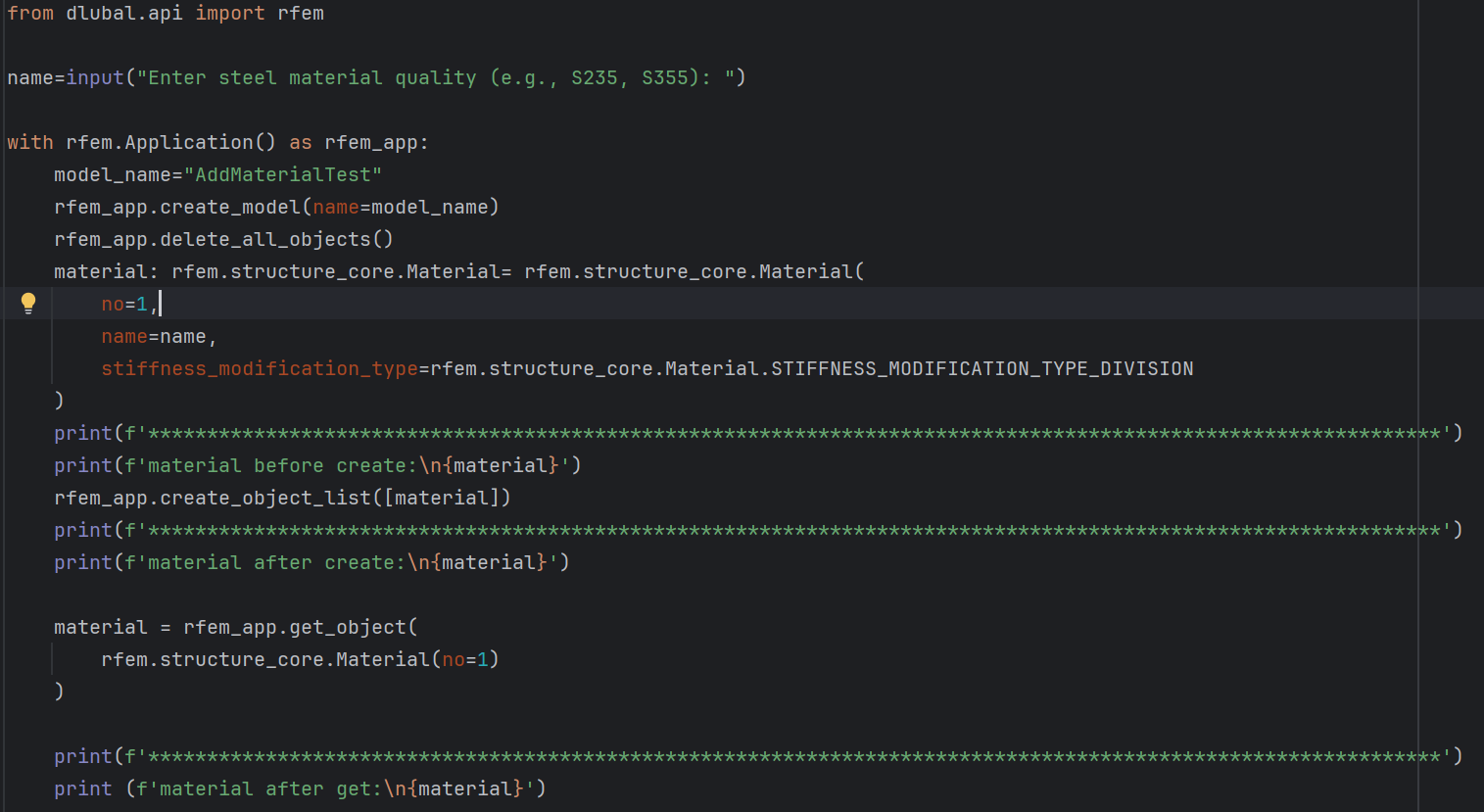This screenshot has height=812, width=1484.
Task: Click the 'with' keyword
Action: pos(29,142)
